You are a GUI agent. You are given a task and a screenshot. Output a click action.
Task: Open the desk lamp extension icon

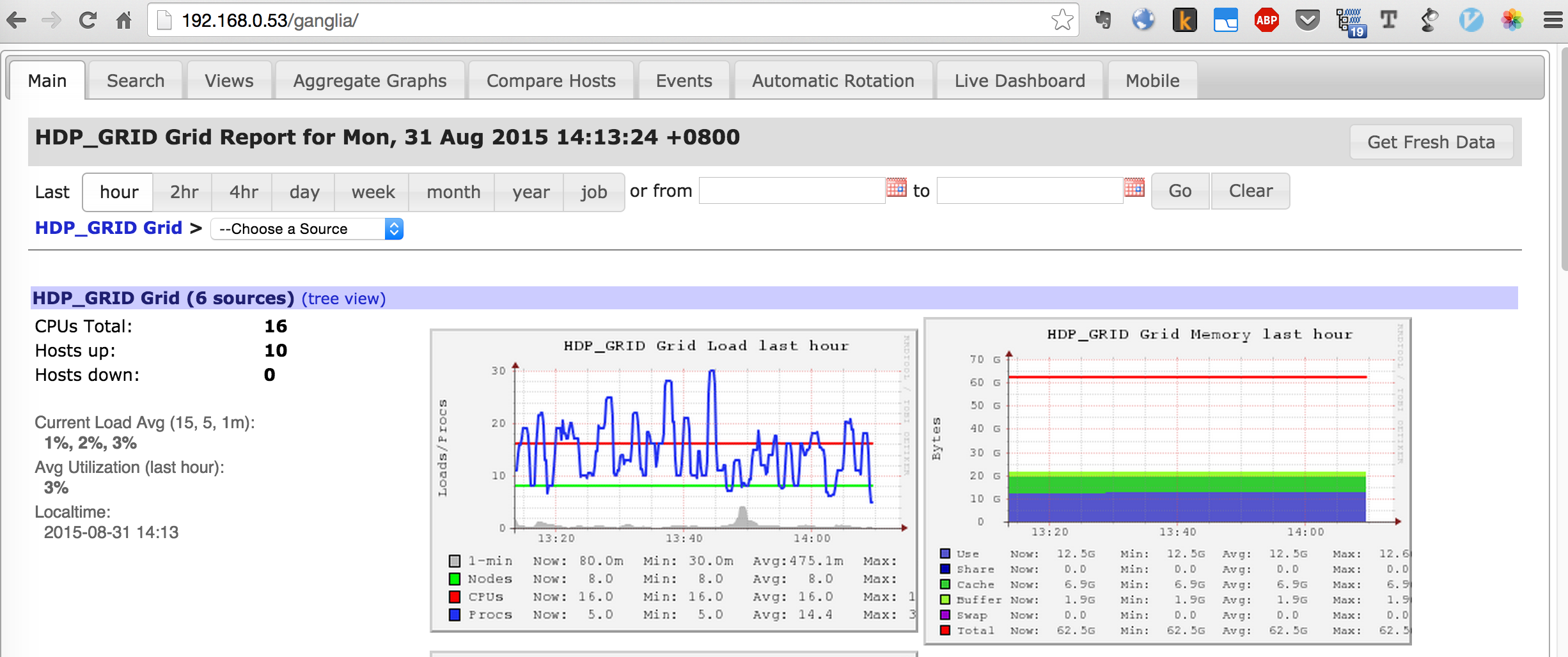tap(1430, 20)
